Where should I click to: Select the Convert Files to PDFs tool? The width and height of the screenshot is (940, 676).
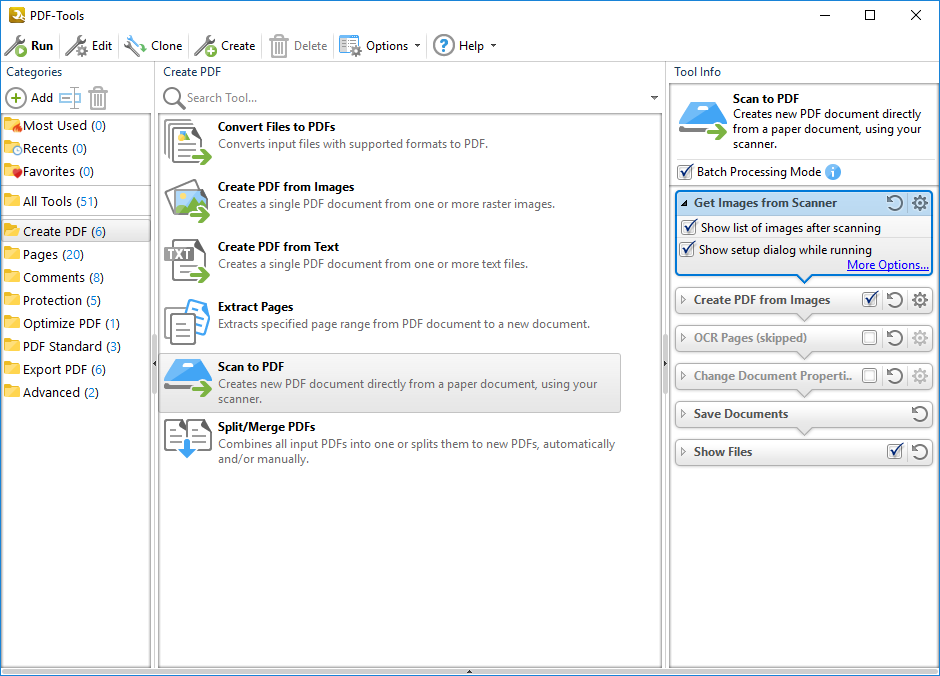(x=390, y=141)
